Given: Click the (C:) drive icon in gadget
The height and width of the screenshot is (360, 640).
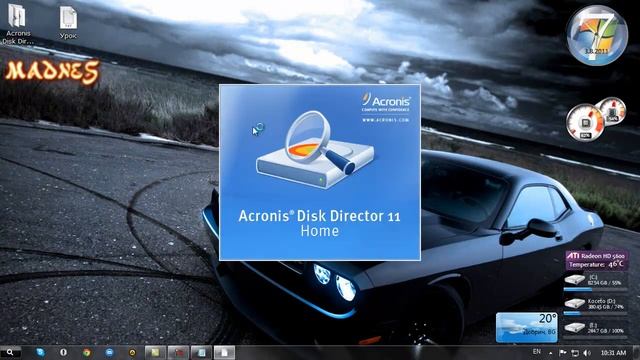Looking at the screenshot, I should pyautogui.click(x=575, y=280).
